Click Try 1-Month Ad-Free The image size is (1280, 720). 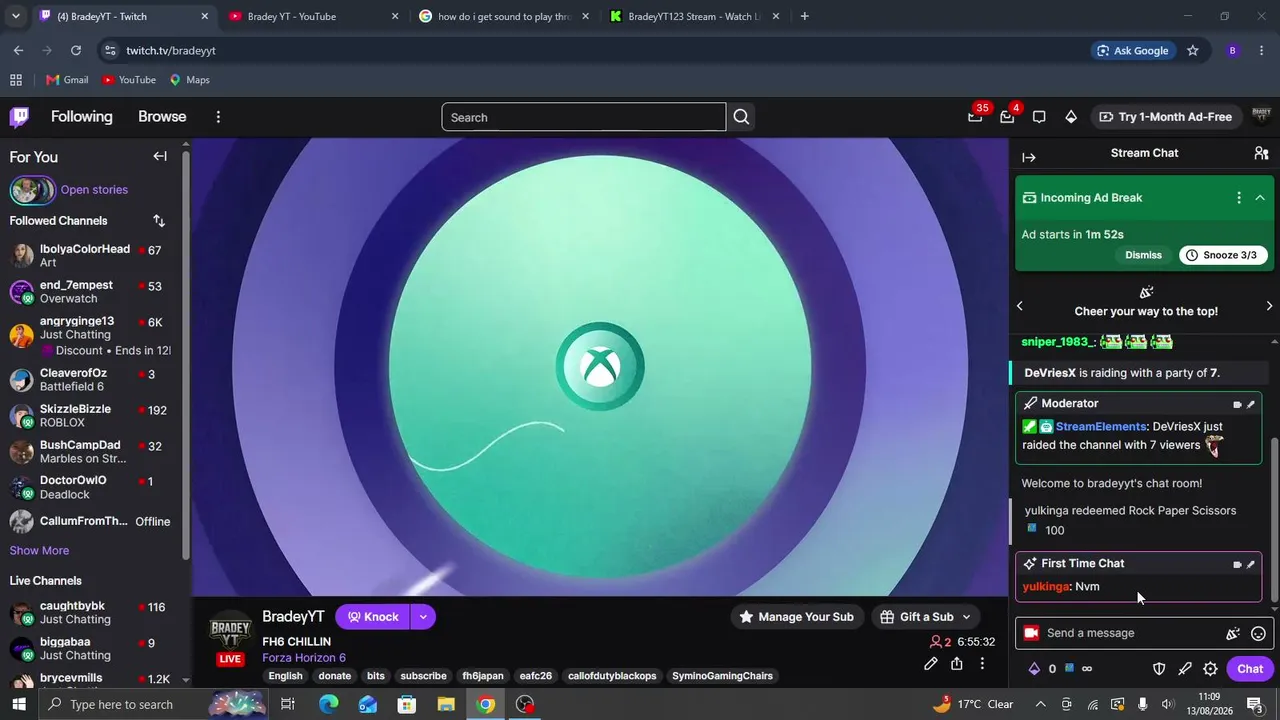point(1165,117)
